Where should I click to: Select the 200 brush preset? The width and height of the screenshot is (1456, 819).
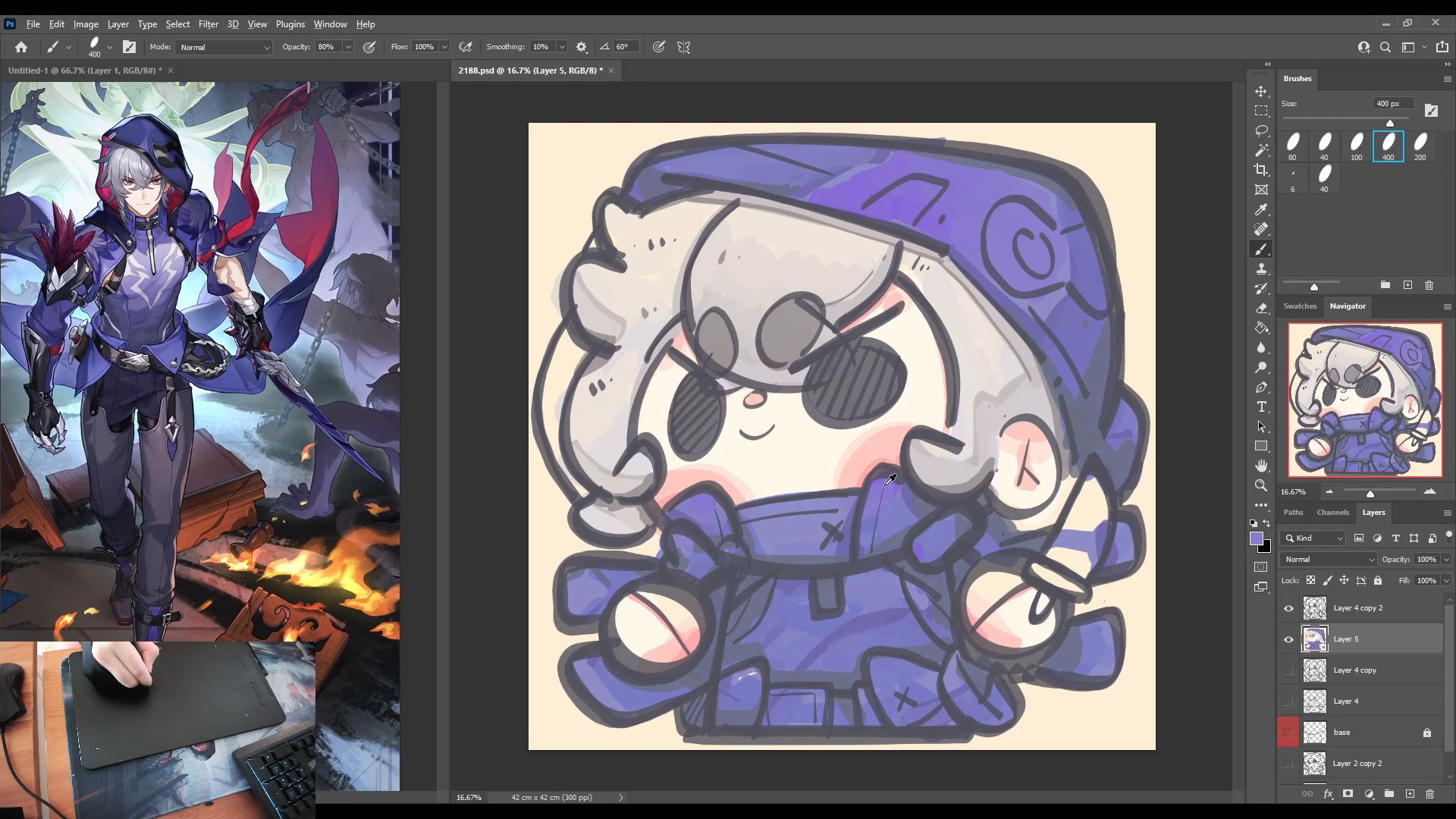pyautogui.click(x=1420, y=146)
